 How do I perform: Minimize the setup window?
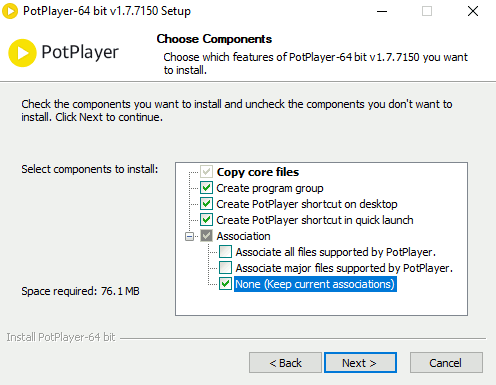[382, 11]
